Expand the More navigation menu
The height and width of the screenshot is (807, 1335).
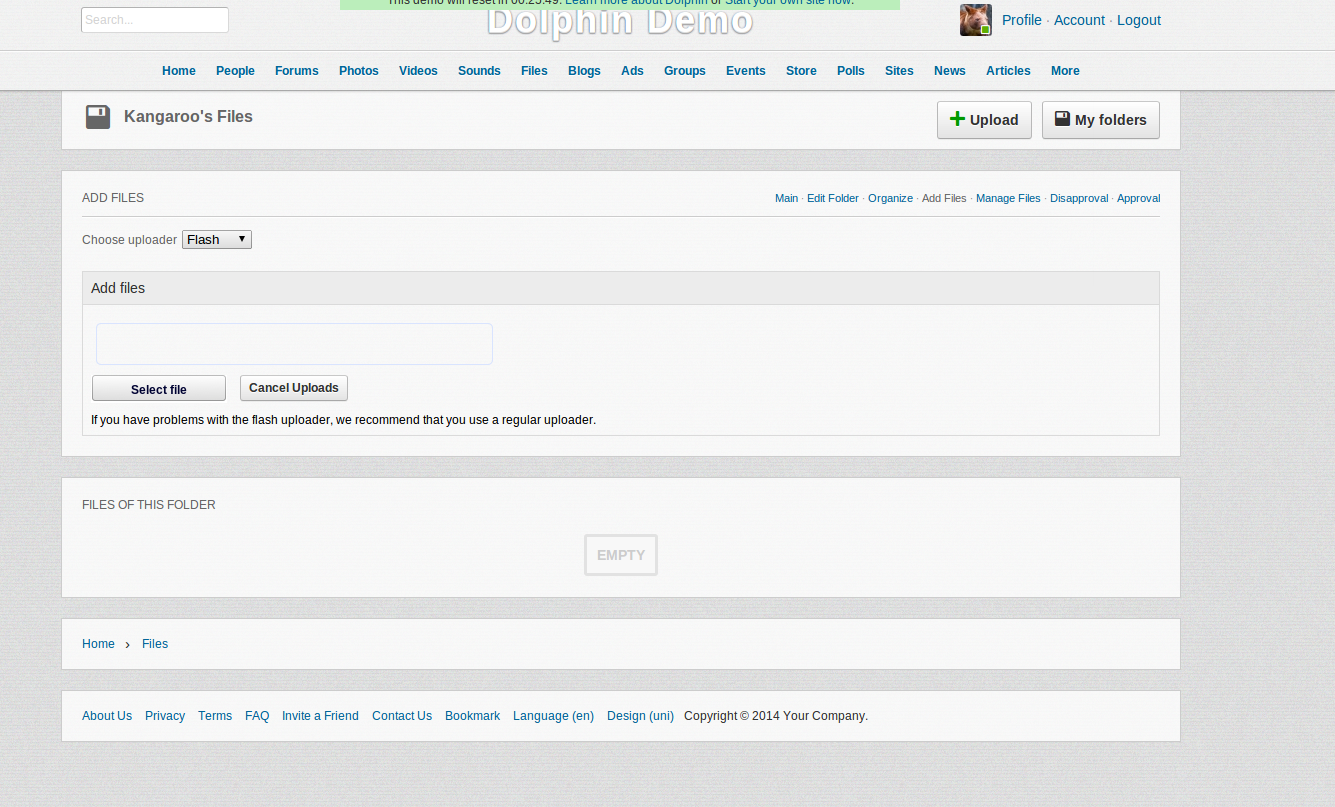click(x=1065, y=71)
